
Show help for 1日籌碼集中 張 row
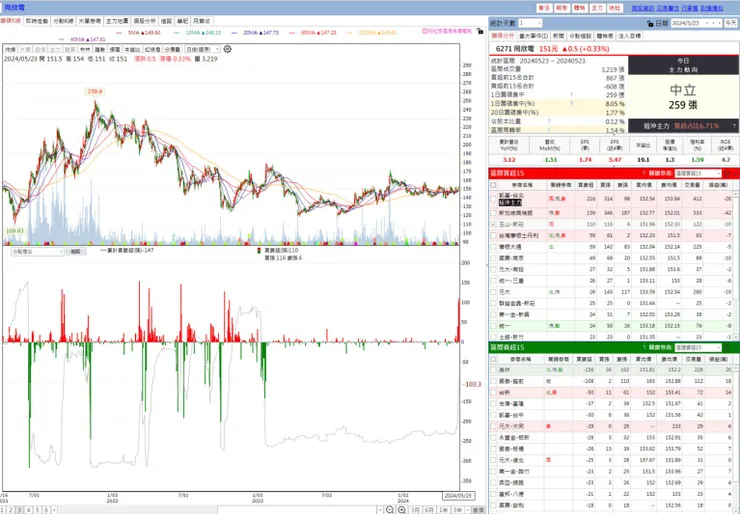coord(571,95)
